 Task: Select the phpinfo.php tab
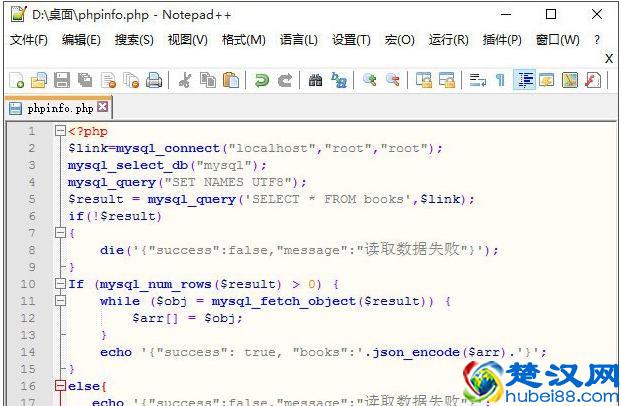pos(60,108)
